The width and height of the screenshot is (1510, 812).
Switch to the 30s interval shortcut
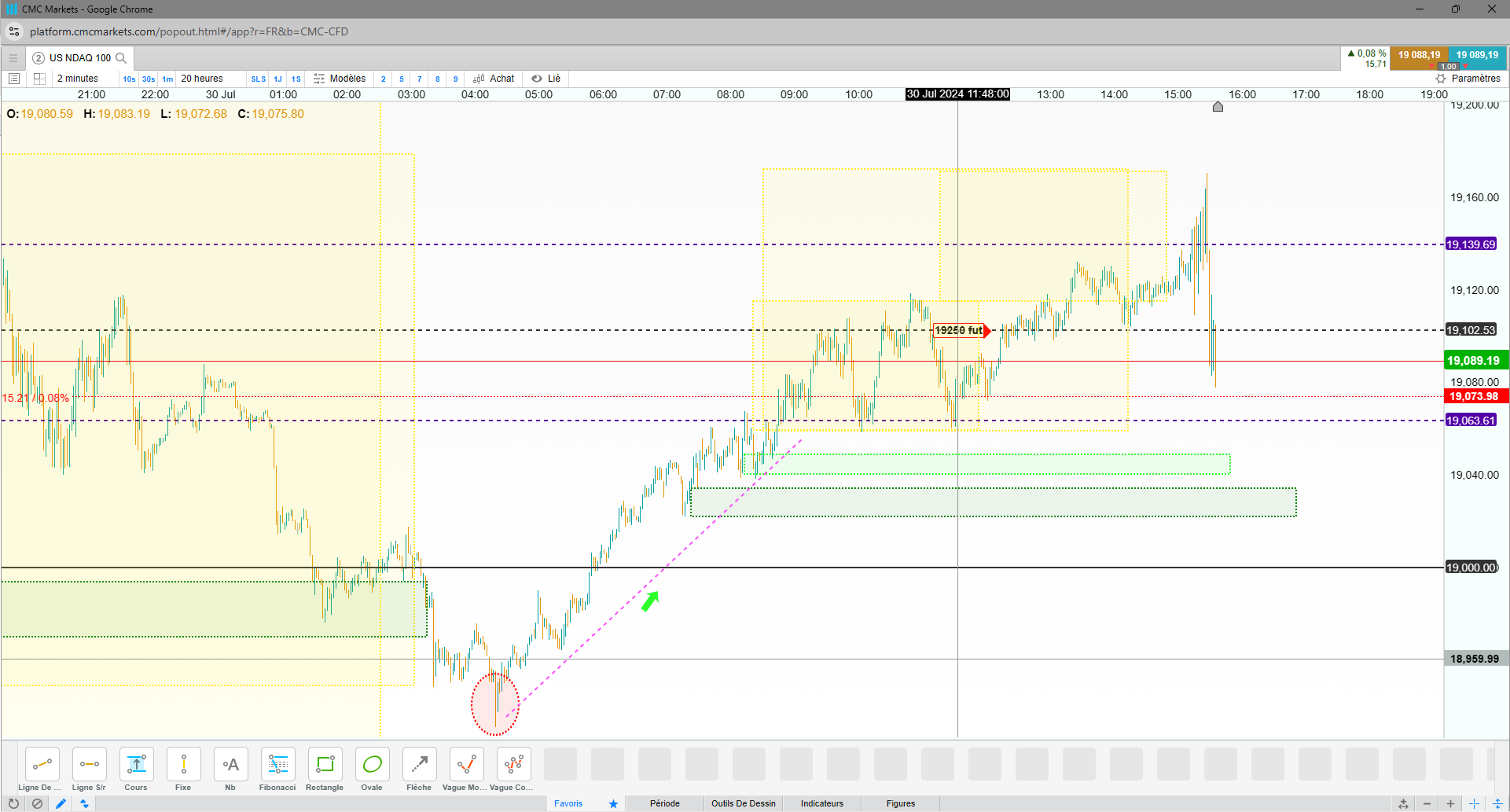point(149,79)
